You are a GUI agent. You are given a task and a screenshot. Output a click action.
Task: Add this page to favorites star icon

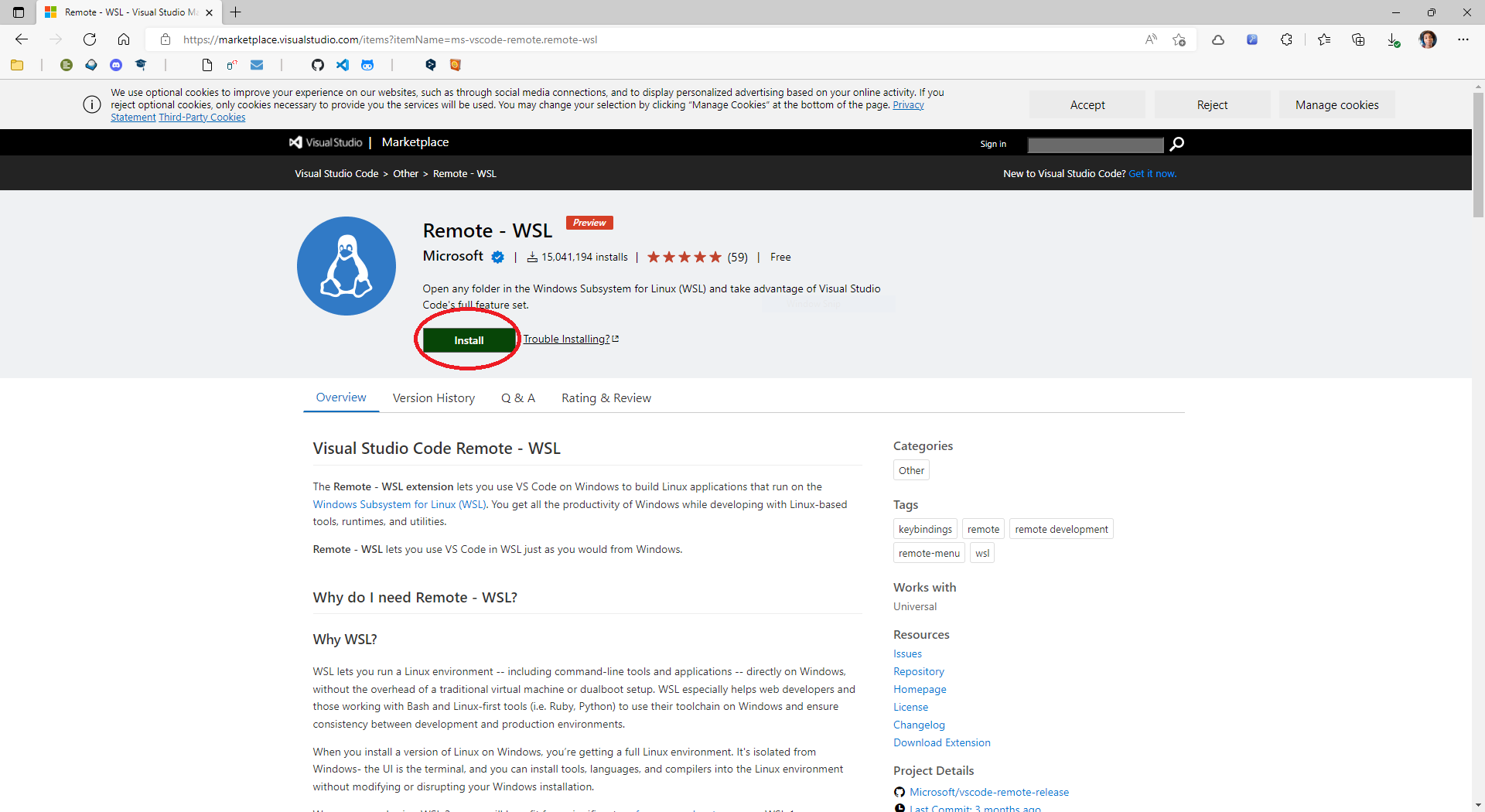(x=1179, y=39)
